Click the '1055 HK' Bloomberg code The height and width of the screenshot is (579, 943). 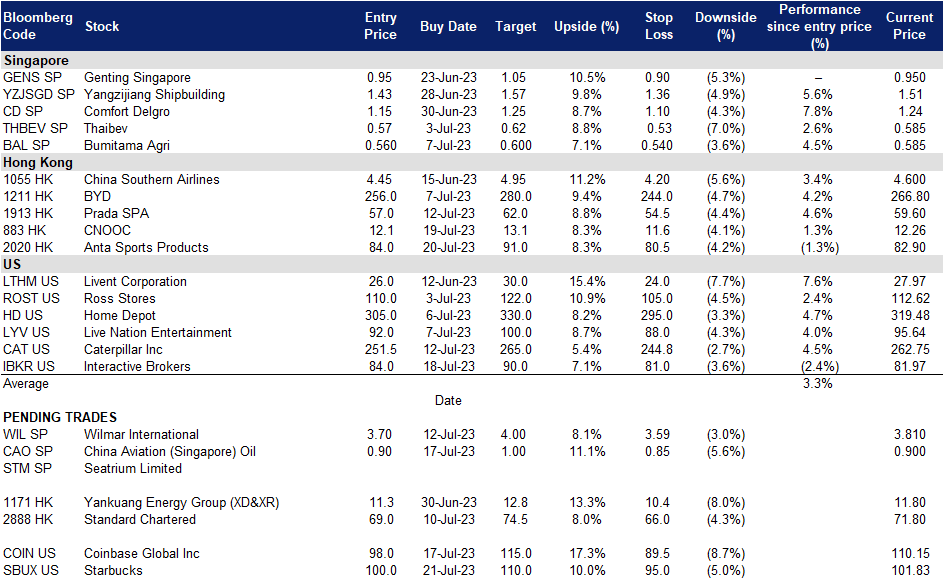[x=28, y=179]
